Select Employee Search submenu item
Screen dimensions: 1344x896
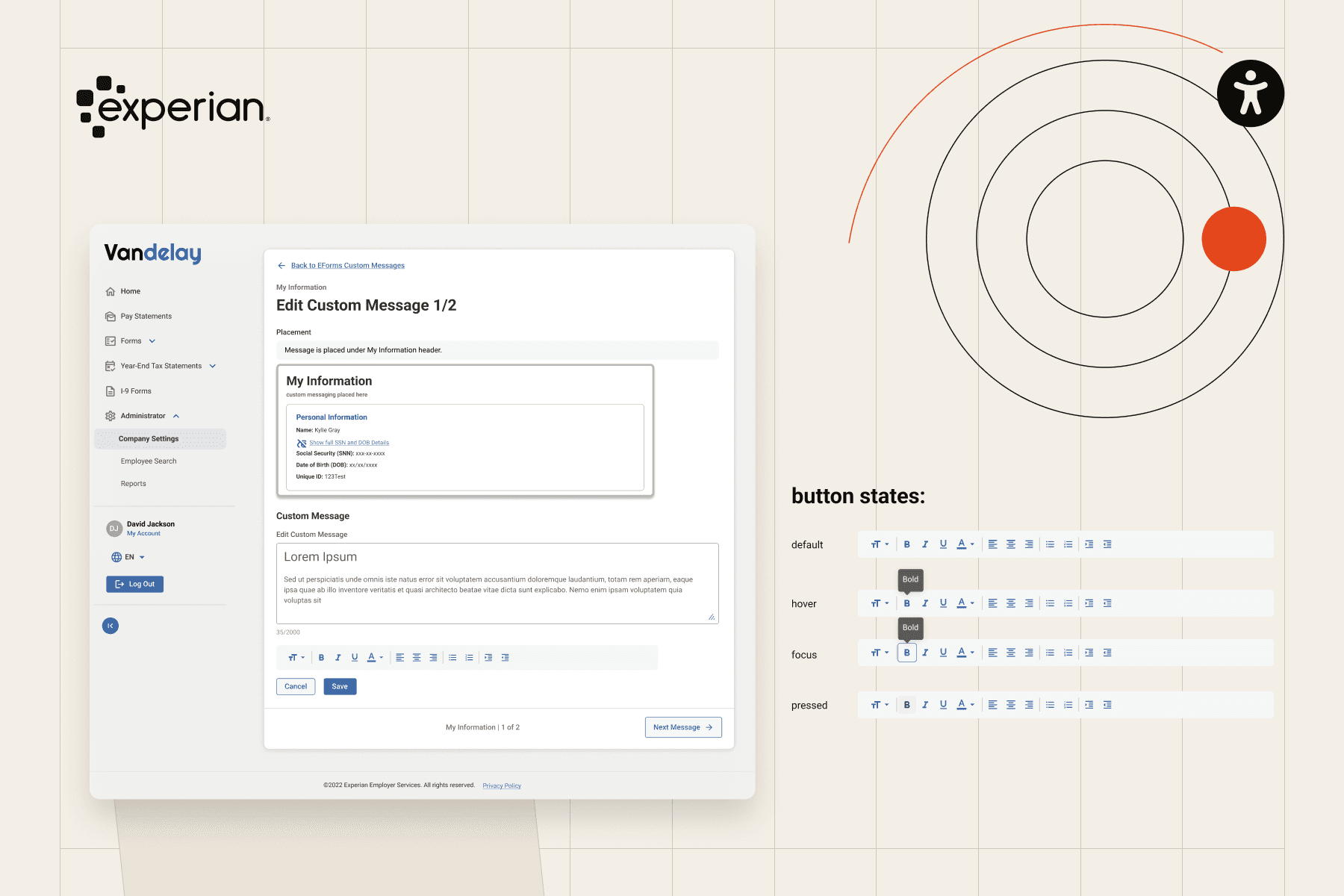149,461
